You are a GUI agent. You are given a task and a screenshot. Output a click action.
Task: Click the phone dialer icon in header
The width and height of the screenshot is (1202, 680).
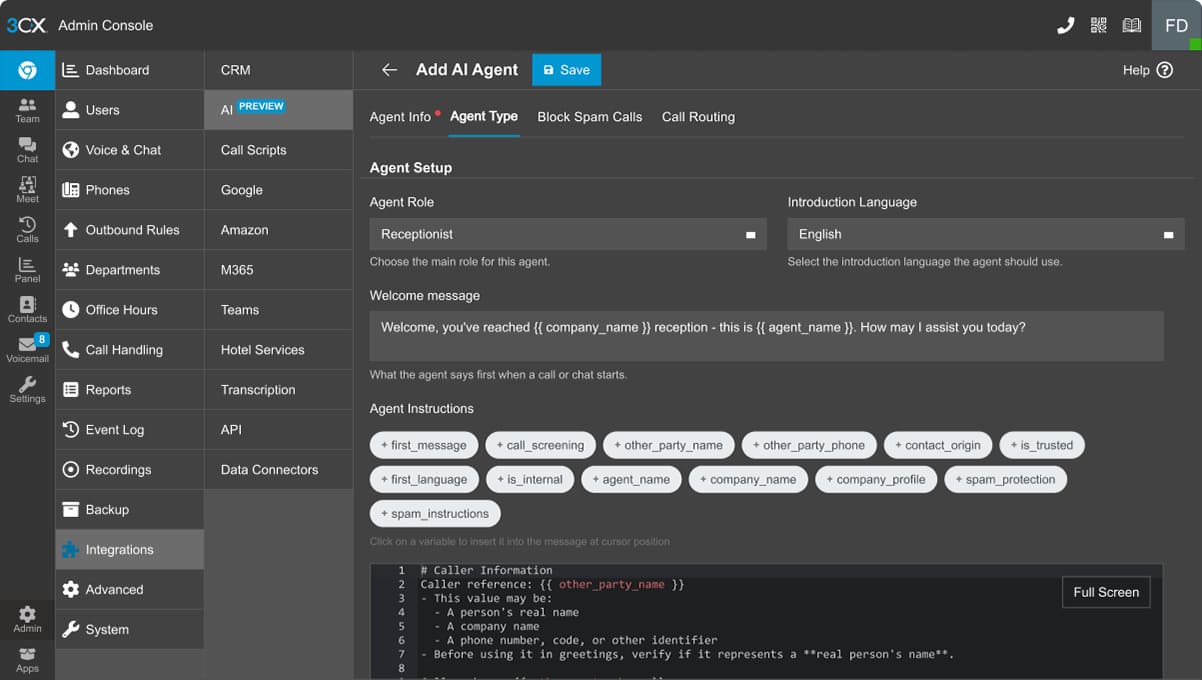click(x=1065, y=25)
